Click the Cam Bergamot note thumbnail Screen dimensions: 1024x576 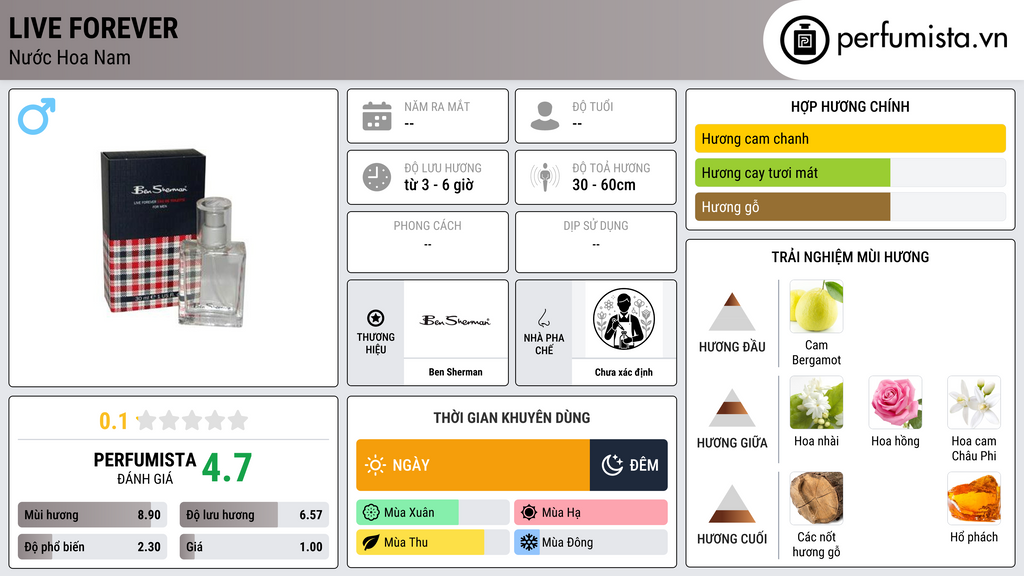(x=816, y=307)
